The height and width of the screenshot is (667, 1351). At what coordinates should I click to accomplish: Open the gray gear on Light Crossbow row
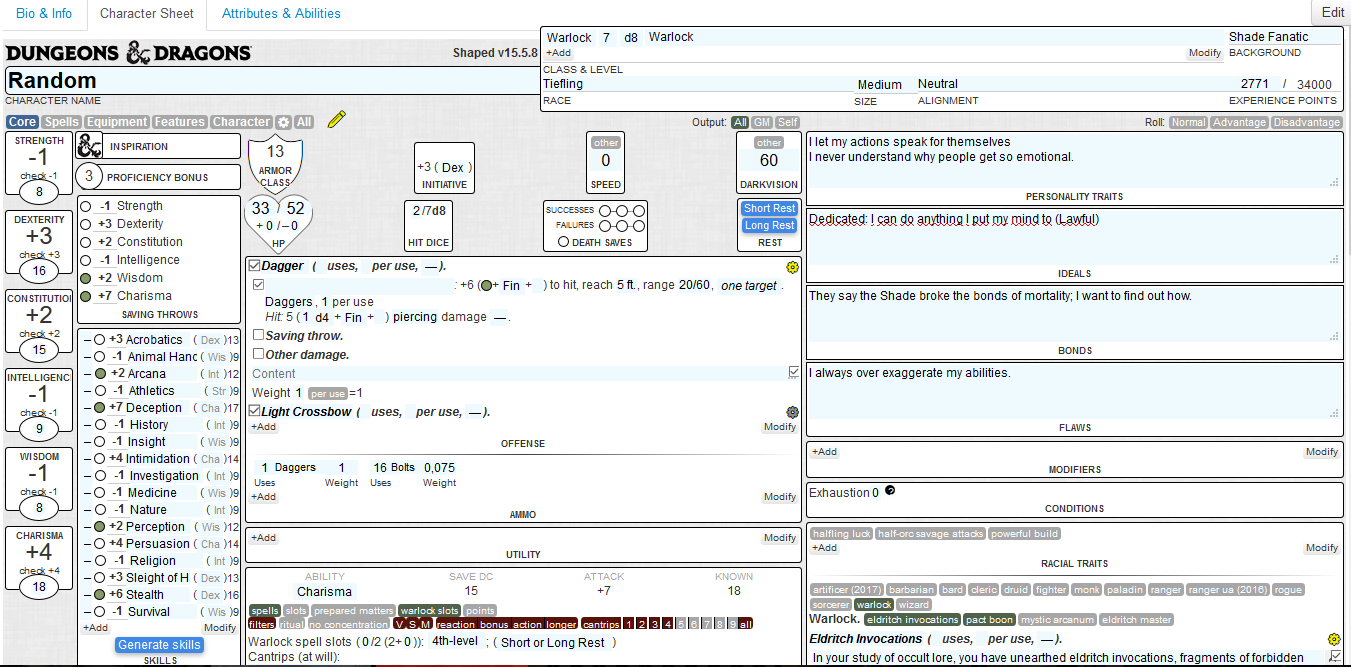[x=792, y=412]
